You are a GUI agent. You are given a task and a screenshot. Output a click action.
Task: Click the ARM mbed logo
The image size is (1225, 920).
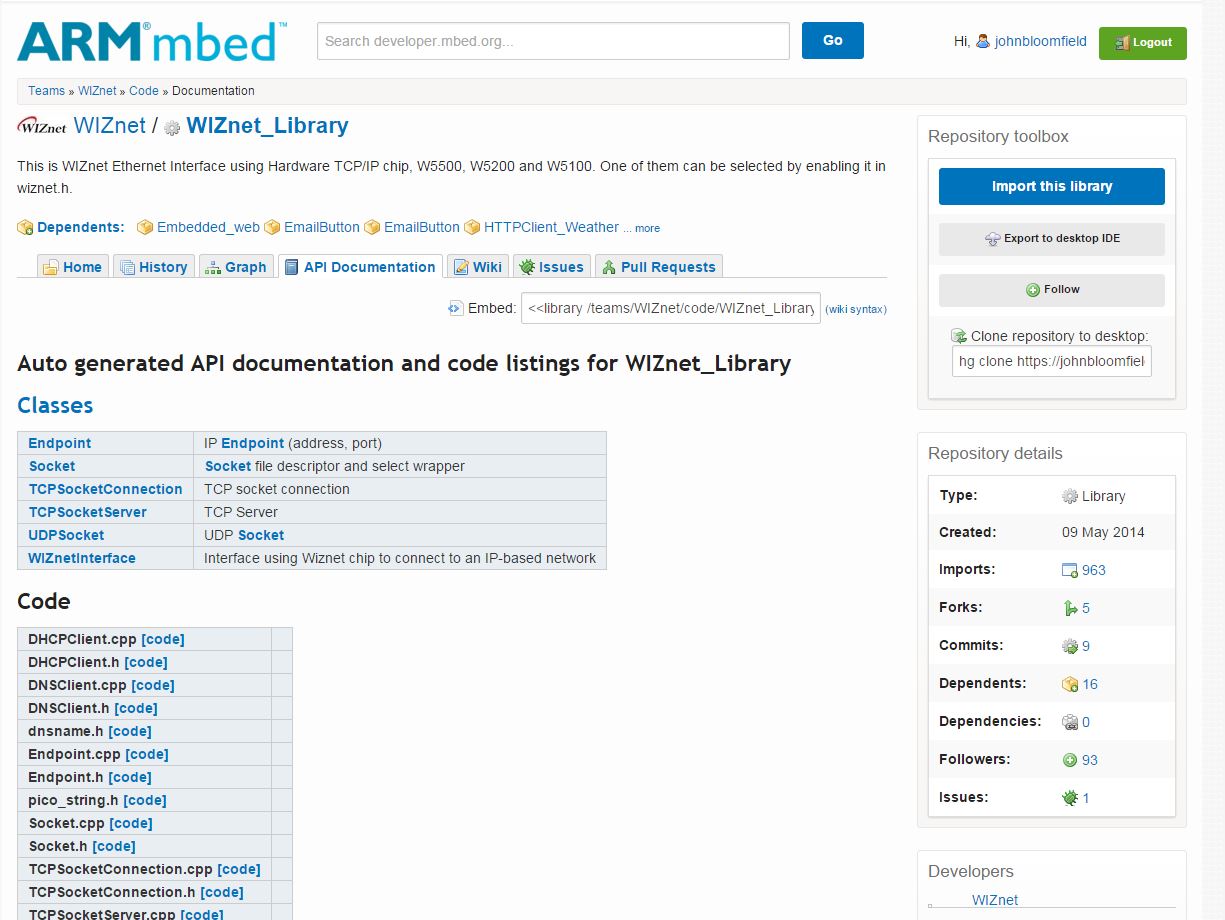point(152,41)
